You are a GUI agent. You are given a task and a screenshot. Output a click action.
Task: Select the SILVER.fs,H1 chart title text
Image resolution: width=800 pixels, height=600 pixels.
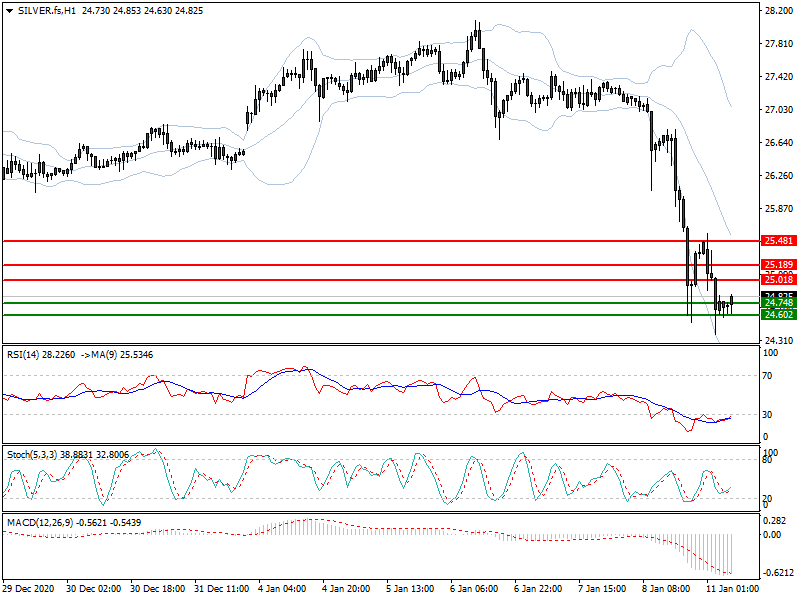pyautogui.click(x=47, y=11)
